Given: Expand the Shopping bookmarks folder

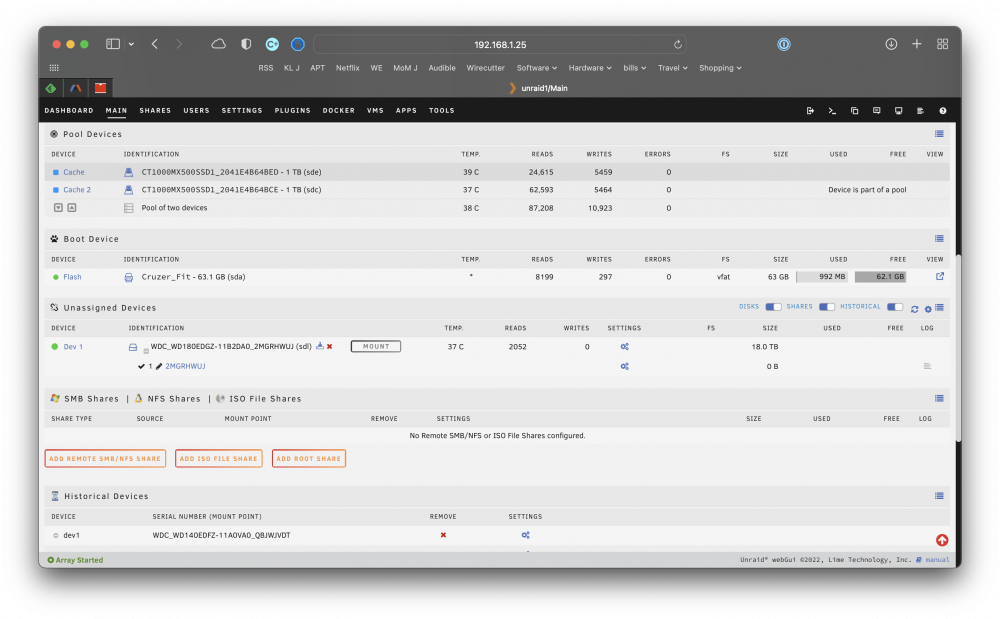Looking at the screenshot, I should [720, 68].
